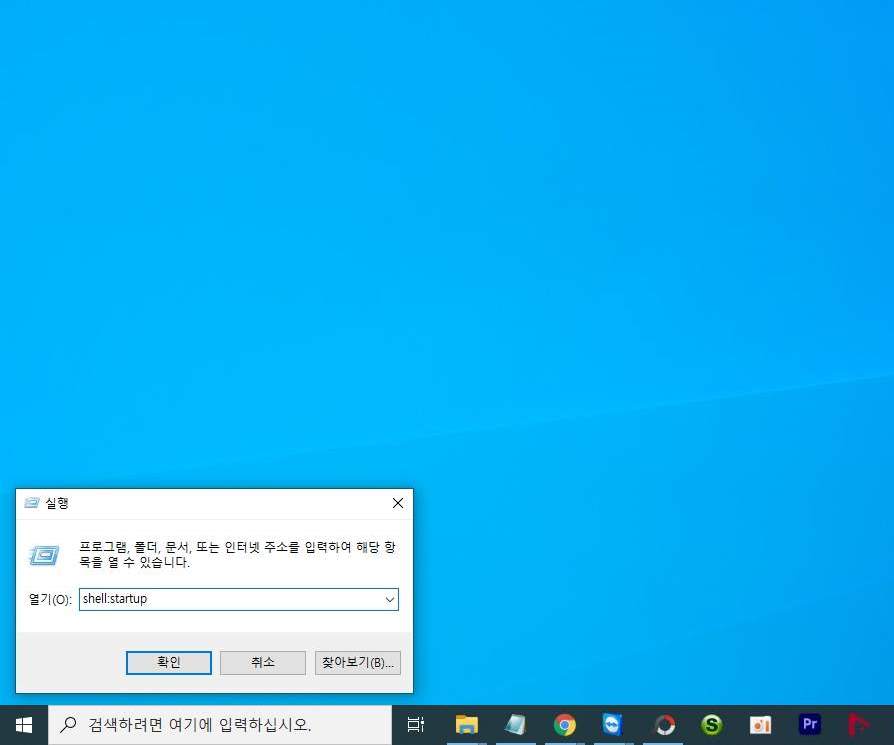Screen dimensions: 894x745
Task: Open File Explorer from the taskbar
Action: pyautogui.click(x=465, y=724)
